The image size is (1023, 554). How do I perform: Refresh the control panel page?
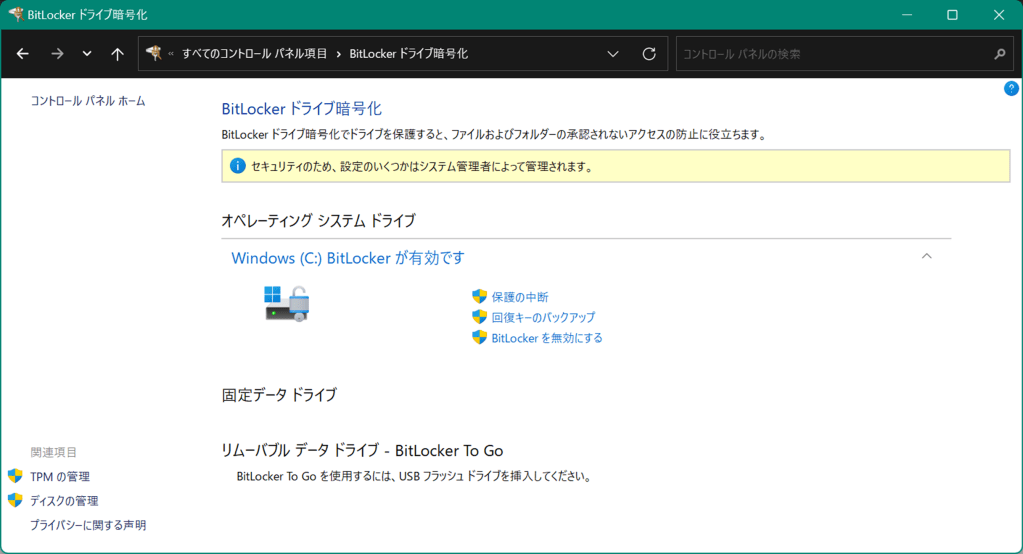coord(649,54)
